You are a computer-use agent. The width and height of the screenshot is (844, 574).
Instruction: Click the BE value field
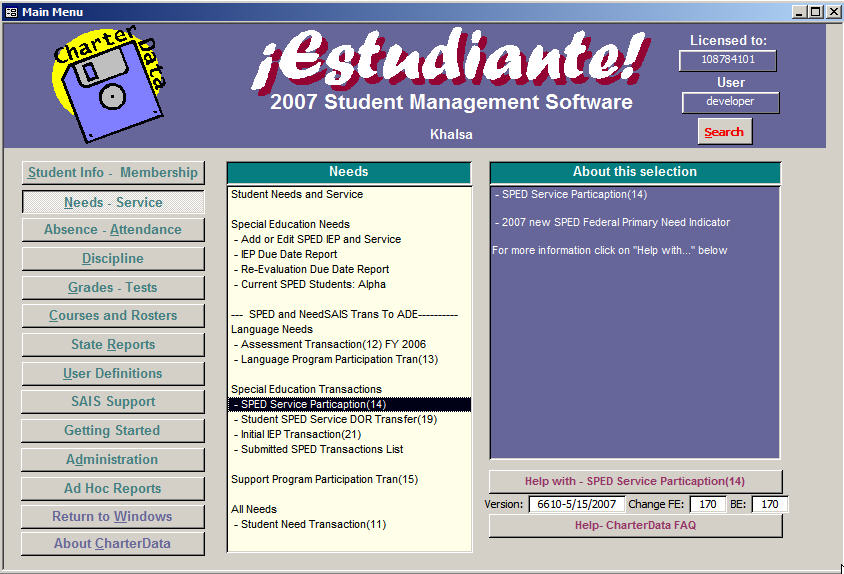(x=769, y=505)
